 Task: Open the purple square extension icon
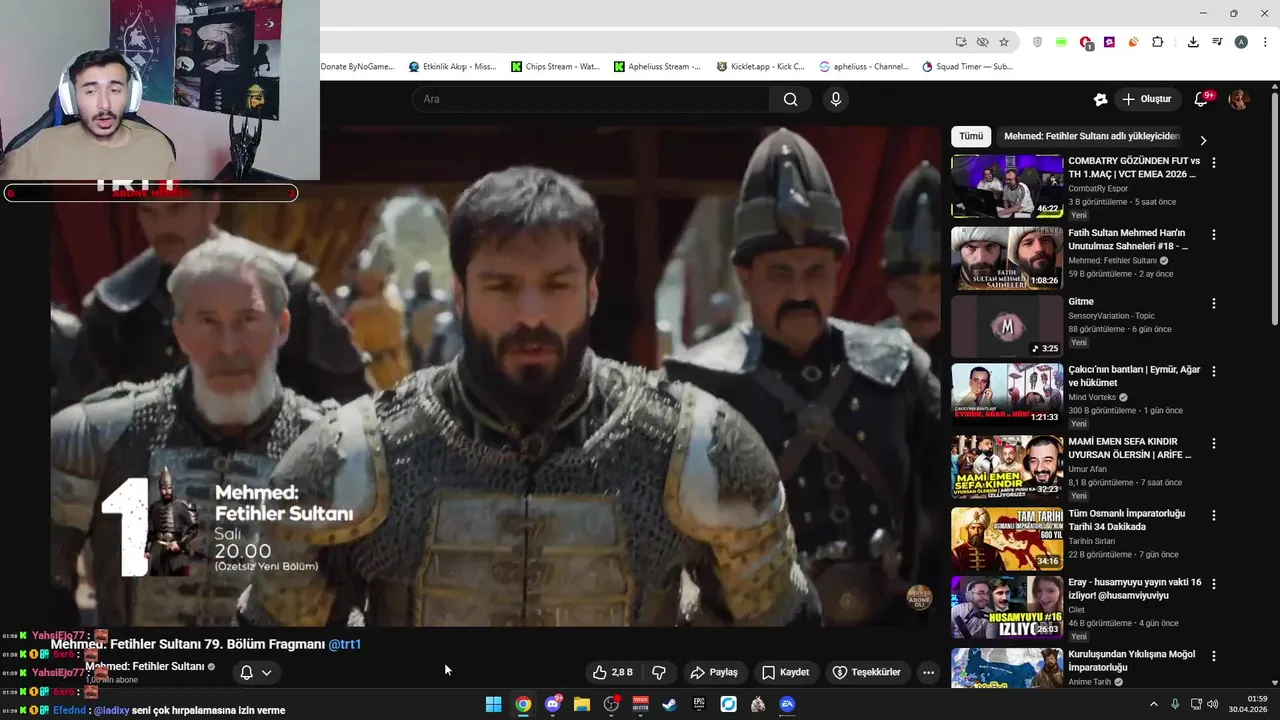click(1109, 42)
